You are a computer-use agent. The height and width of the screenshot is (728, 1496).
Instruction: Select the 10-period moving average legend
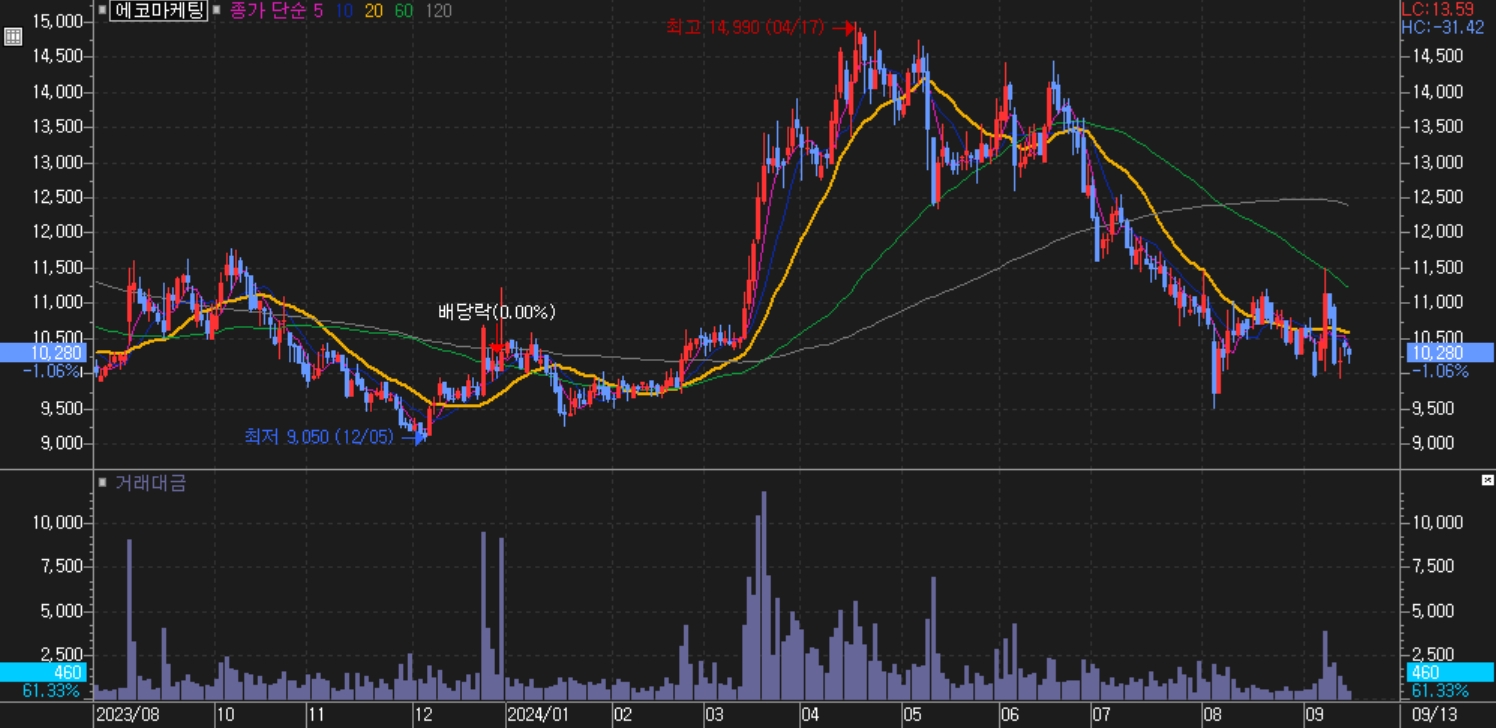click(344, 11)
